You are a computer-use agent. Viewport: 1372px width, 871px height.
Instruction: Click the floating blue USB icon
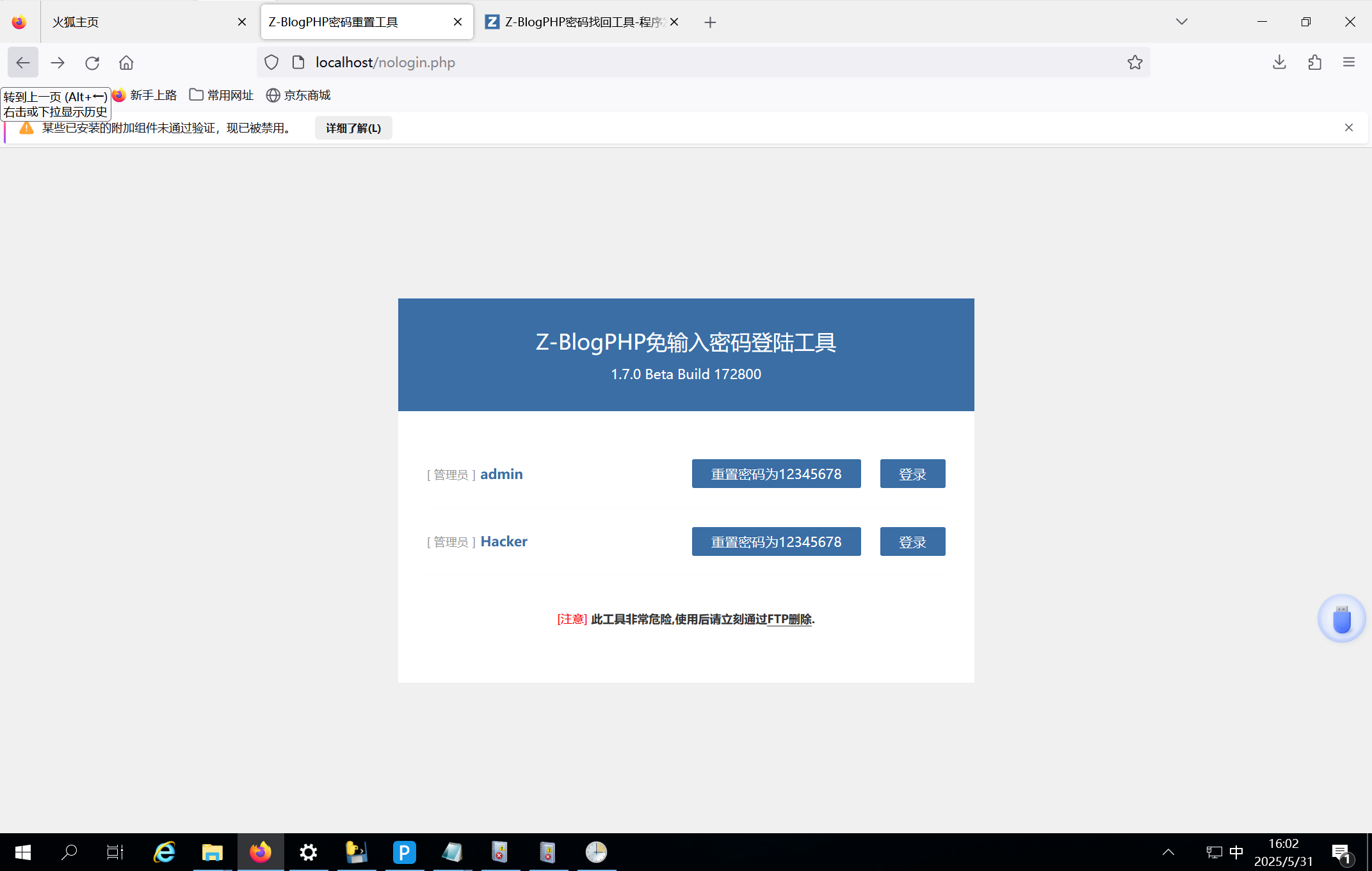pos(1341,619)
